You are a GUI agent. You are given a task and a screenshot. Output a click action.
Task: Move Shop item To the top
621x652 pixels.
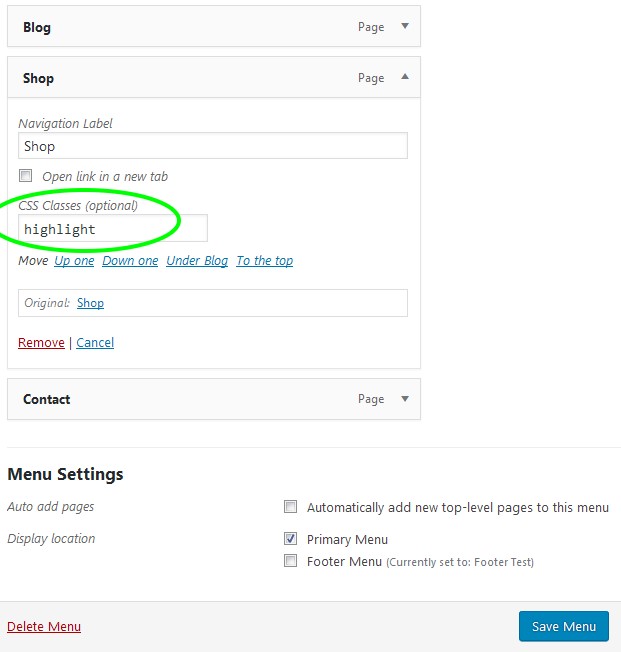265,261
